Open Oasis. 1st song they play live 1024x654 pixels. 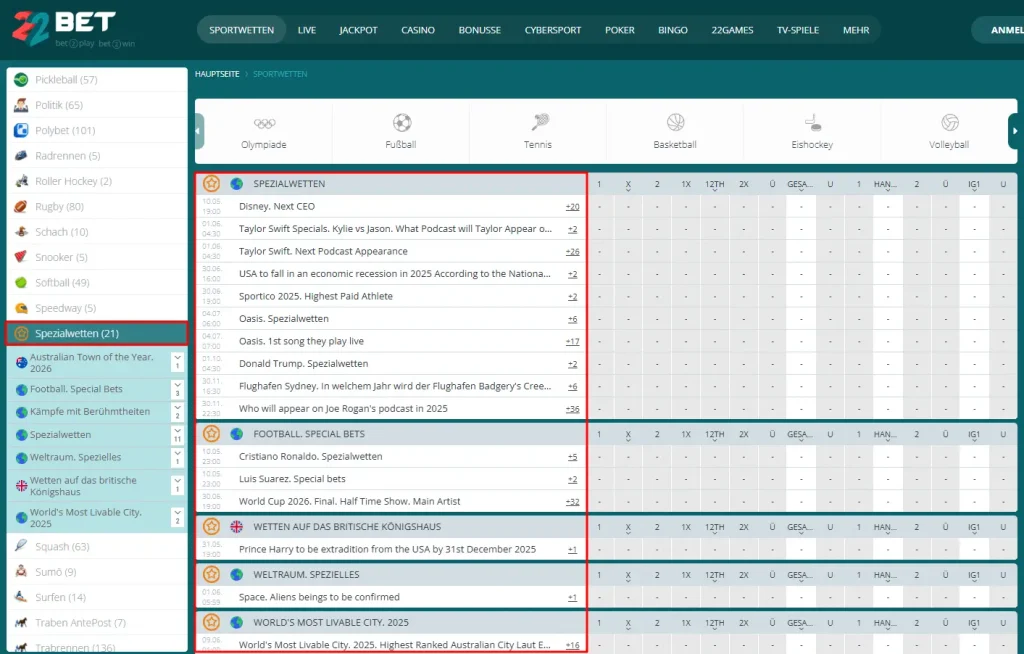302,342
